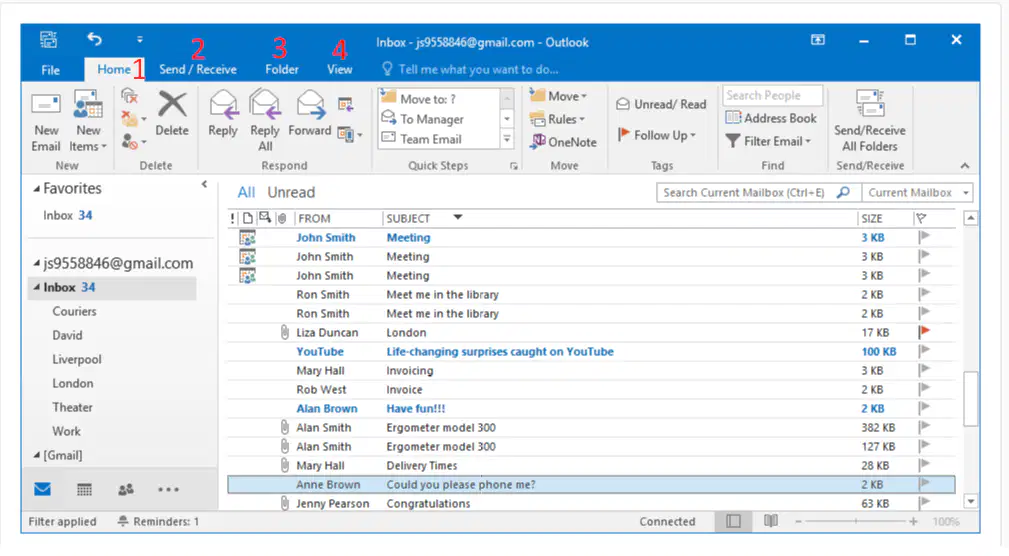Expand the Quick Steps gallery
Screen dimensions: 1009x556
pyautogui.click(x=507, y=139)
